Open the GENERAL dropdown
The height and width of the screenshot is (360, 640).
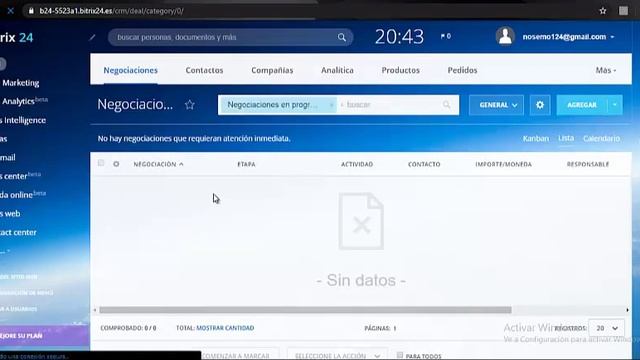(496, 105)
